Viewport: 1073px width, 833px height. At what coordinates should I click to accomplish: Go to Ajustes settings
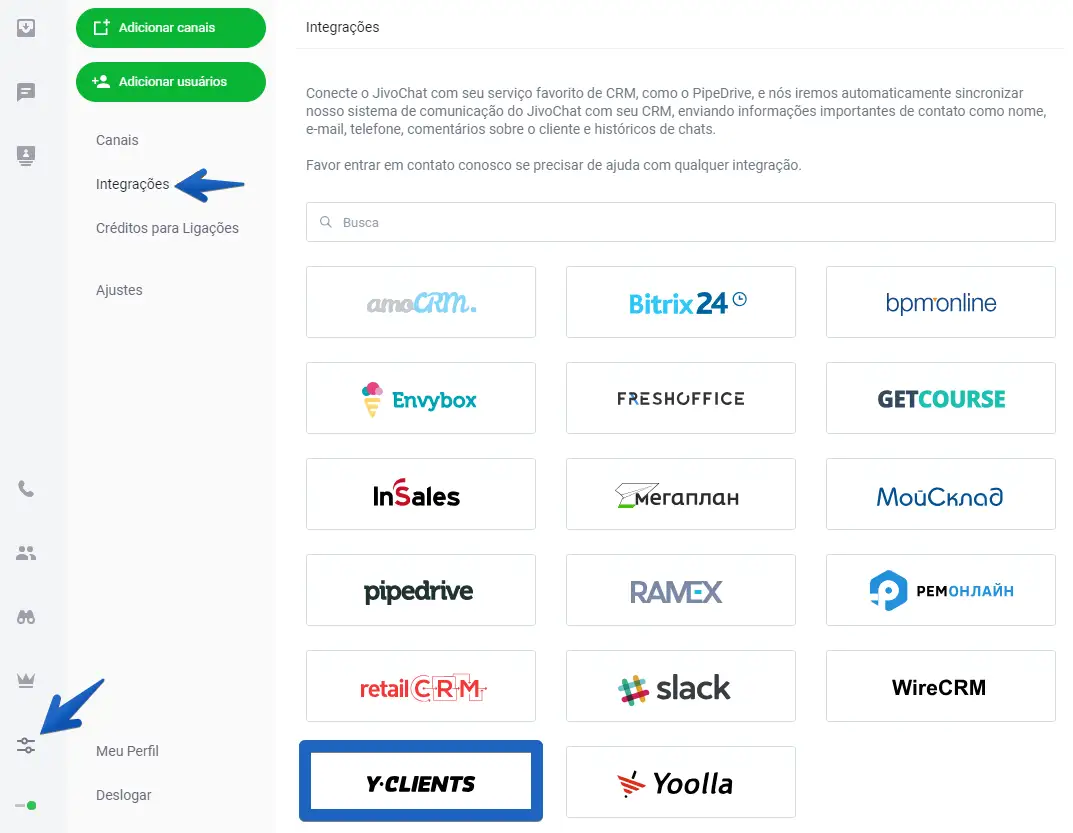tap(119, 290)
